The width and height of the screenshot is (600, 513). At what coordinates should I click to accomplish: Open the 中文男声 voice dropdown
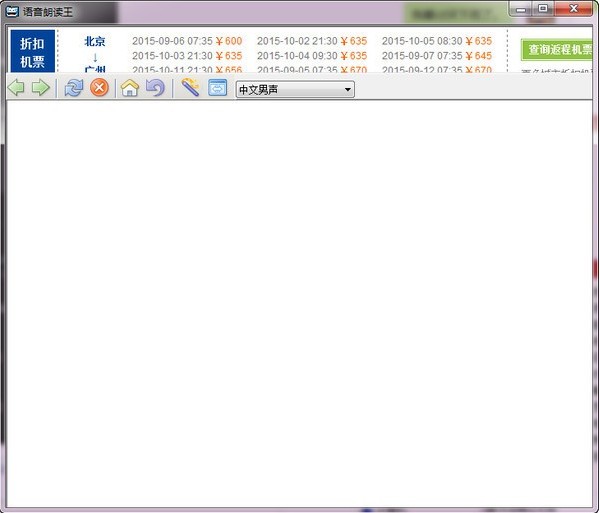pyautogui.click(x=295, y=90)
